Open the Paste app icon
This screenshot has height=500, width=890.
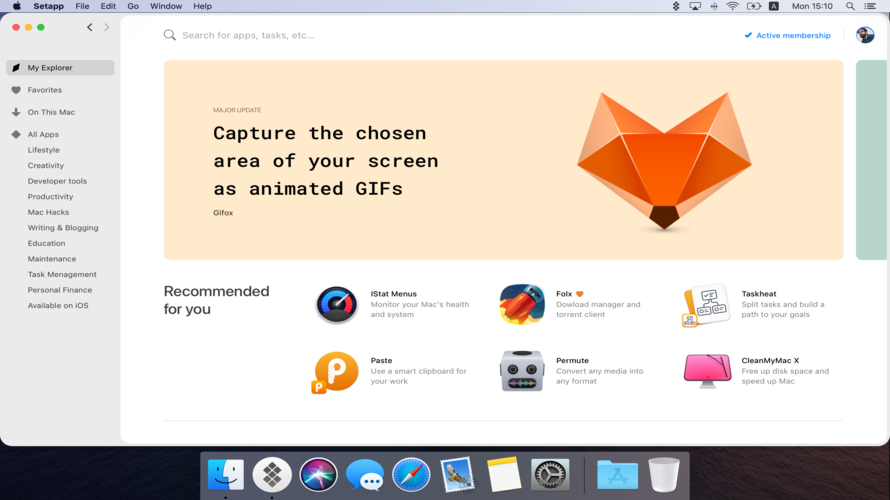click(x=335, y=372)
